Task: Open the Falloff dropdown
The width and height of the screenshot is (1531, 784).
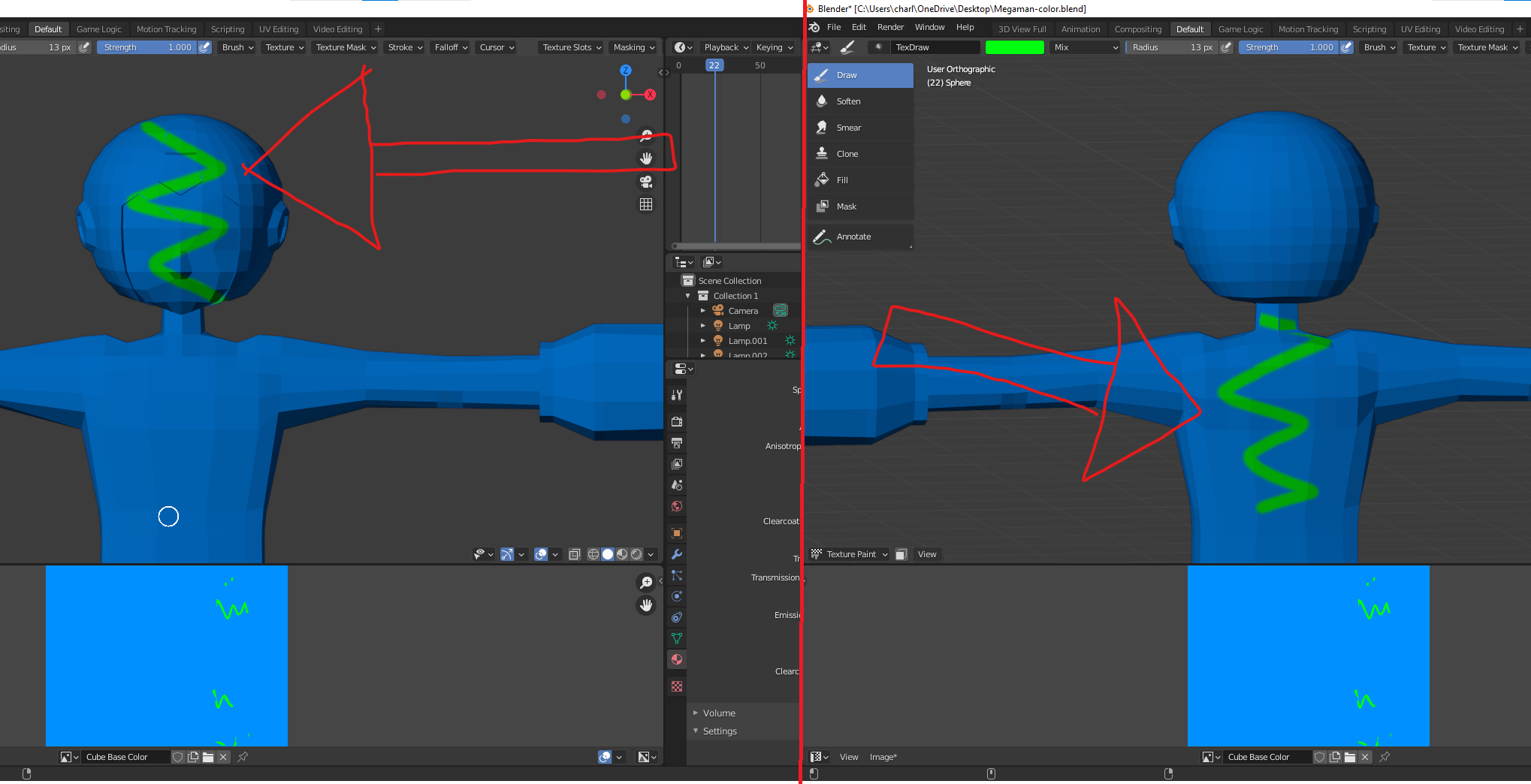Action: point(451,47)
